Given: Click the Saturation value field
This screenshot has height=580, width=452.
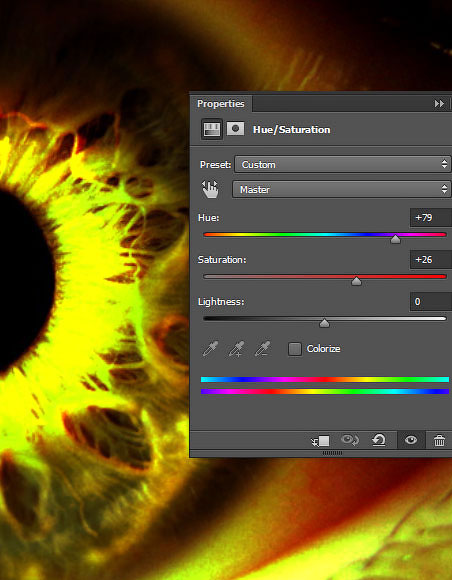Looking at the screenshot, I should coord(431,260).
